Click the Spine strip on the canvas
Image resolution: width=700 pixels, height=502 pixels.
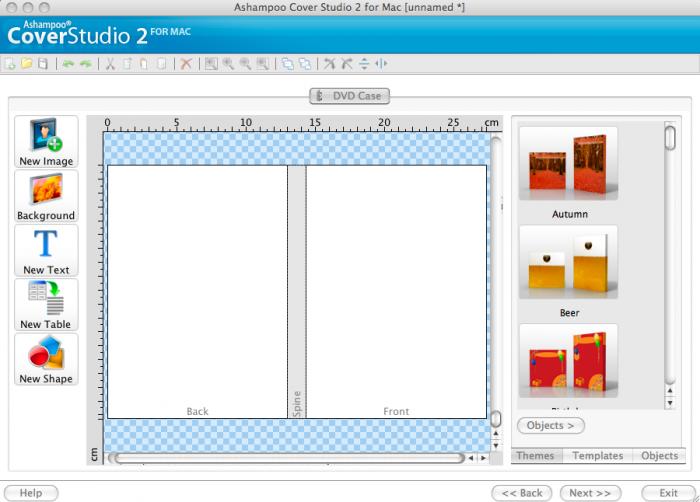297,292
